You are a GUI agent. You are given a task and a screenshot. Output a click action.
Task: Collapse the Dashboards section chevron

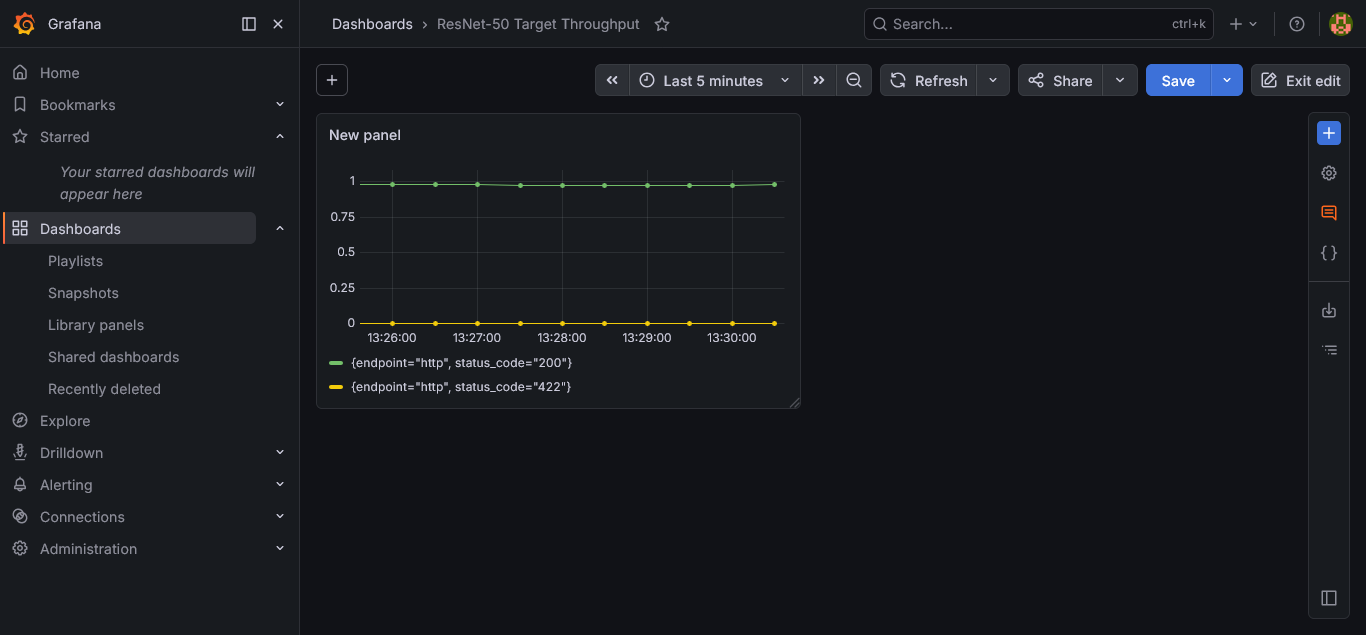(x=280, y=228)
